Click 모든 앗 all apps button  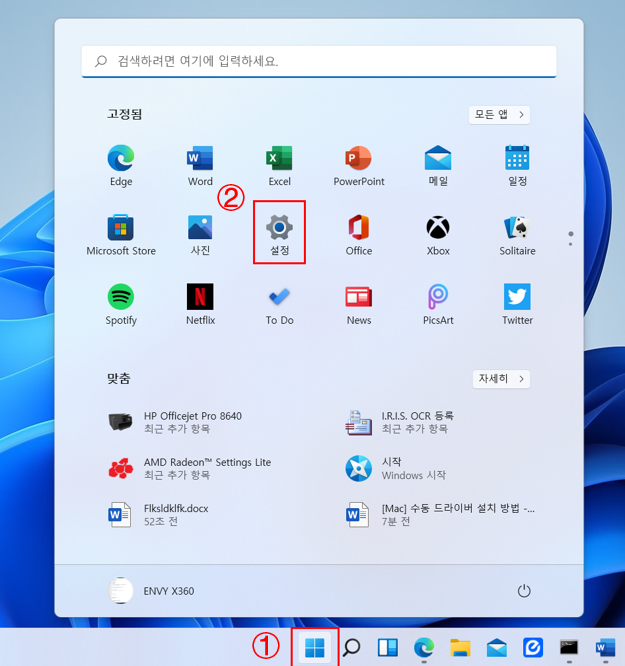coord(499,115)
